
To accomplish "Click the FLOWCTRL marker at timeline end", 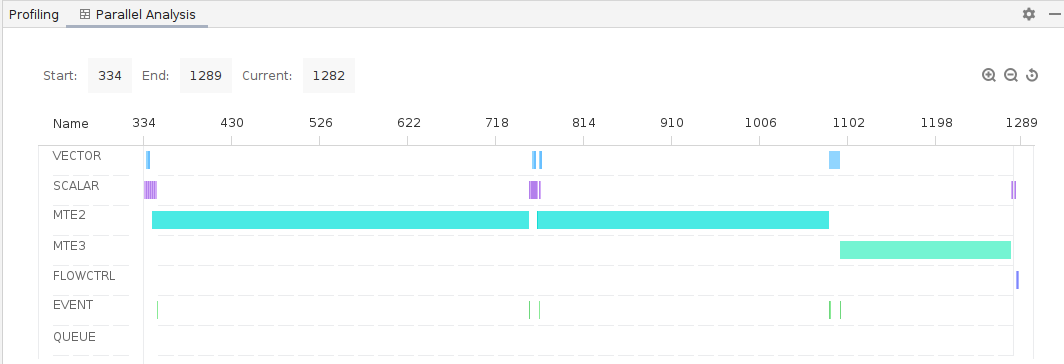I will [x=1017, y=280].
